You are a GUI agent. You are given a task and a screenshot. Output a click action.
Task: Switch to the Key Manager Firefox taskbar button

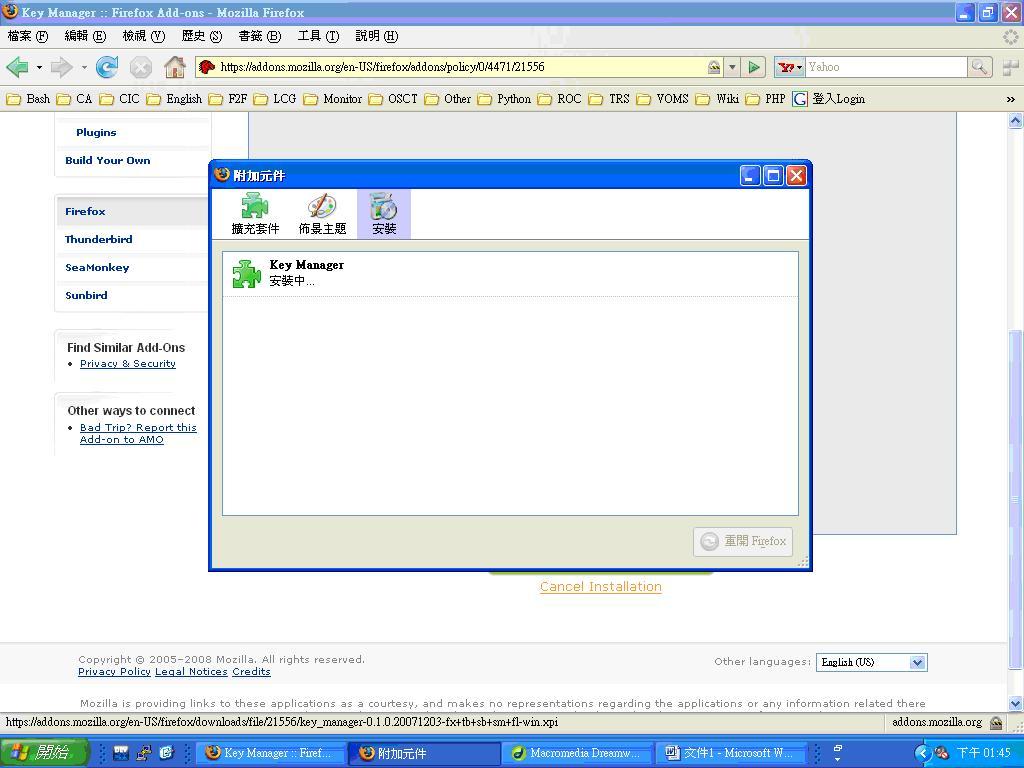click(x=269, y=753)
